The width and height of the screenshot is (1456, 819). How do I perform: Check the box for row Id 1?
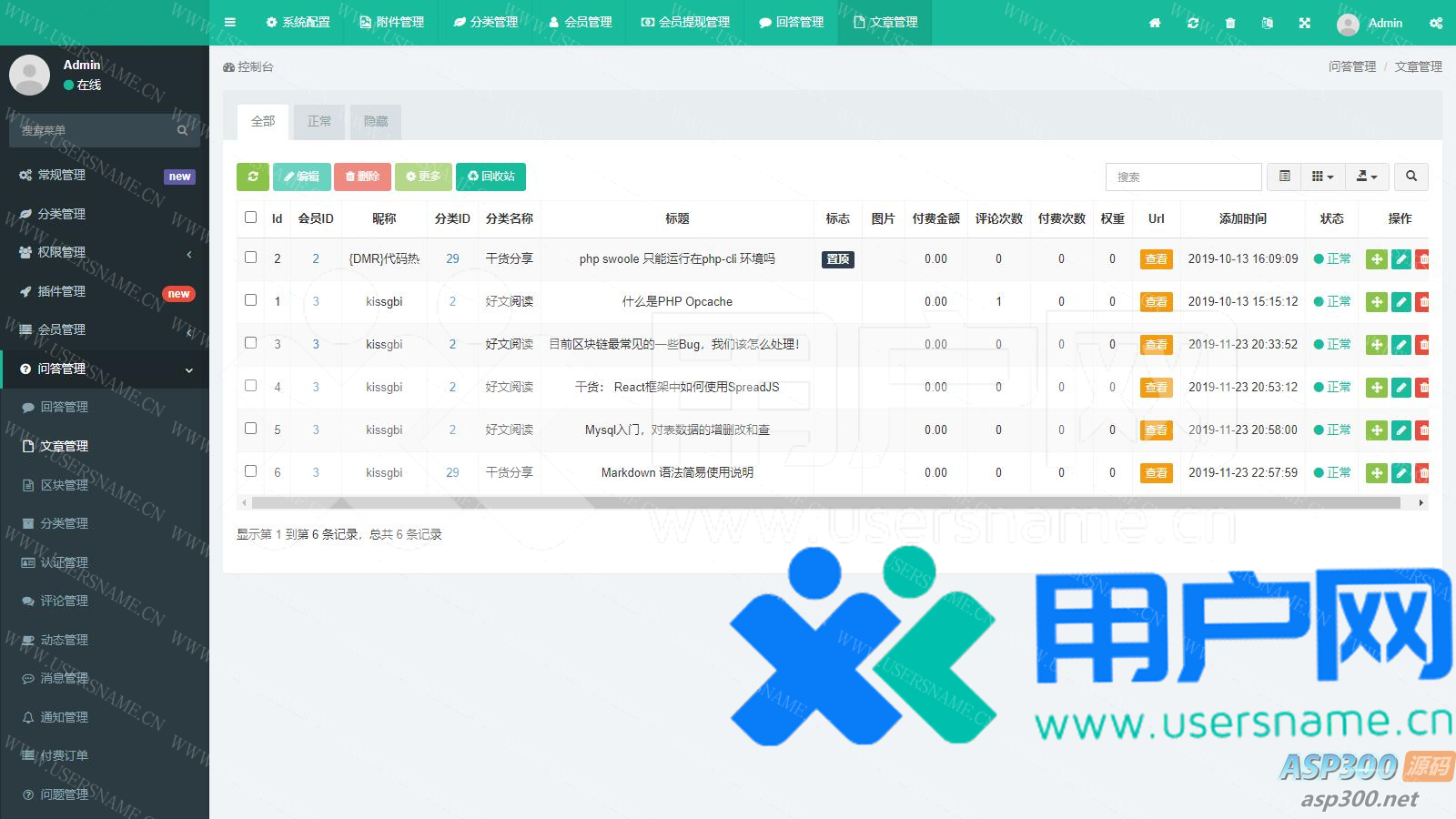250,300
